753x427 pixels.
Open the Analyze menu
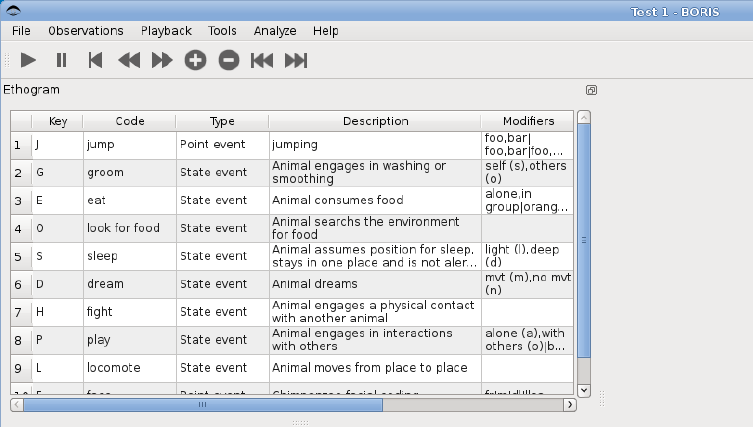[x=275, y=31]
